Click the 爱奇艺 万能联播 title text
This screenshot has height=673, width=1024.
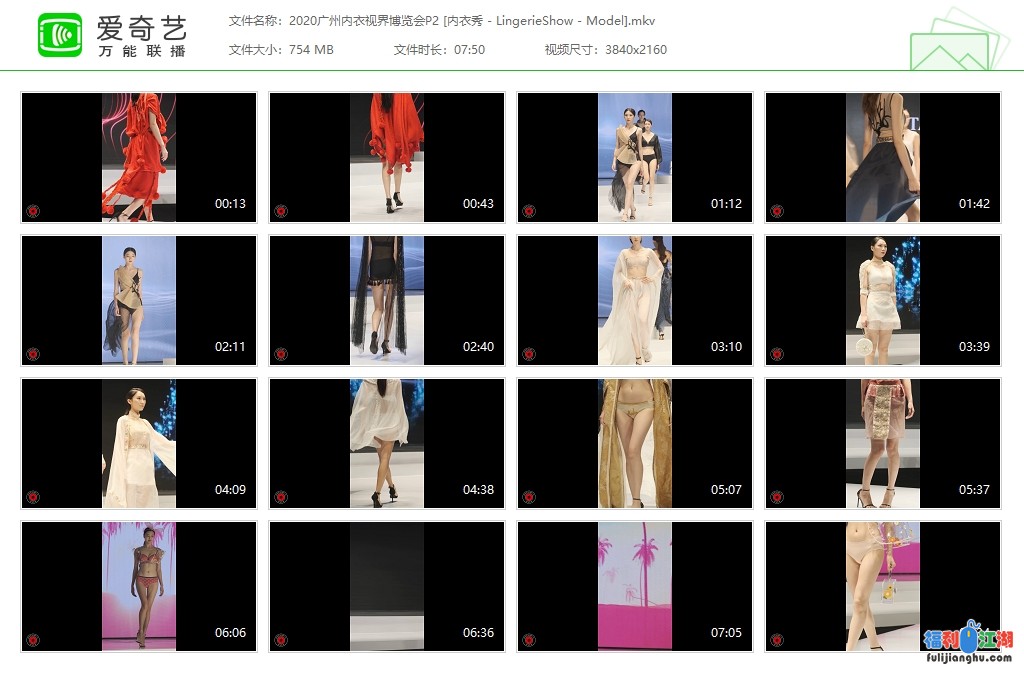click(x=141, y=36)
